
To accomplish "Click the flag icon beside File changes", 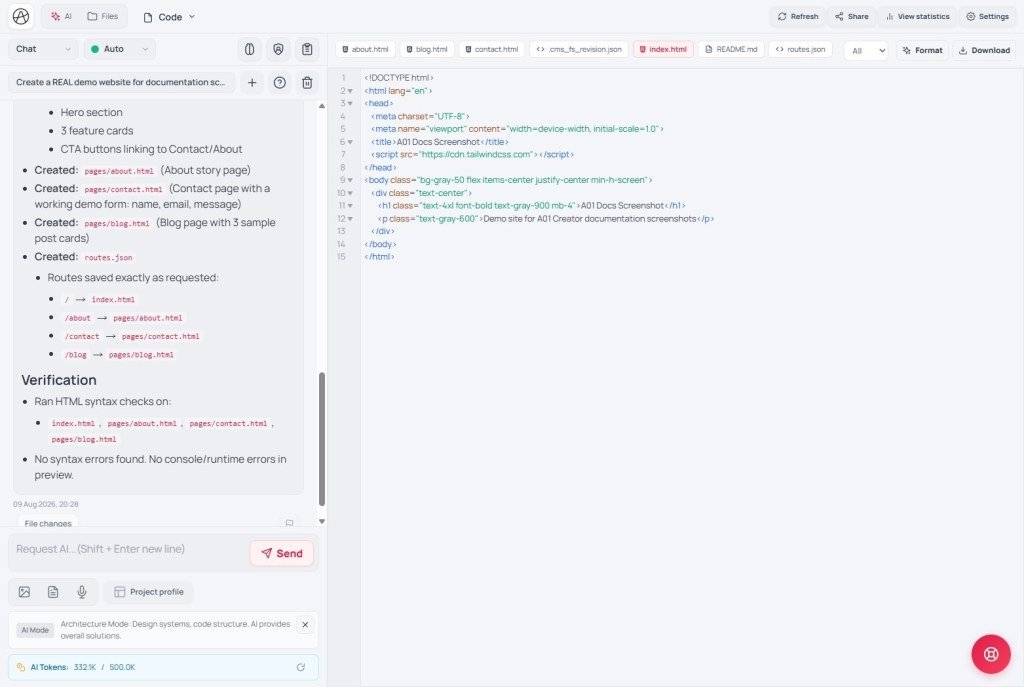I will [x=289, y=523].
